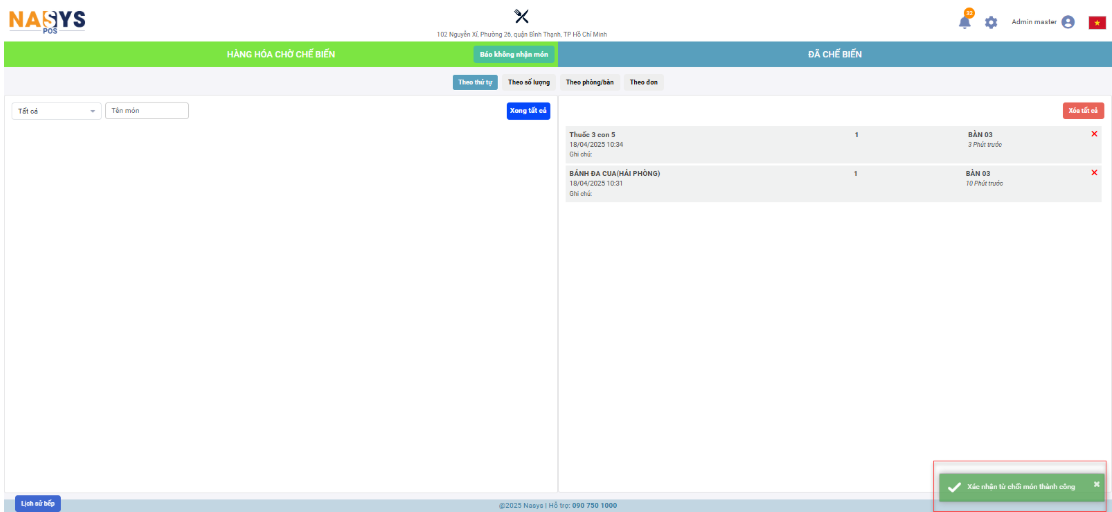Focus the Tên món search field

[x=147, y=111]
